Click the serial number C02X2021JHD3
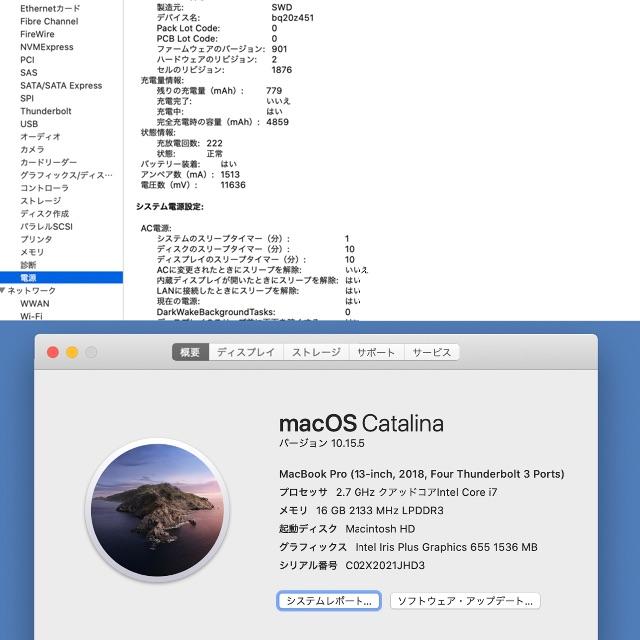The height and width of the screenshot is (640, 640). (385, 565)
